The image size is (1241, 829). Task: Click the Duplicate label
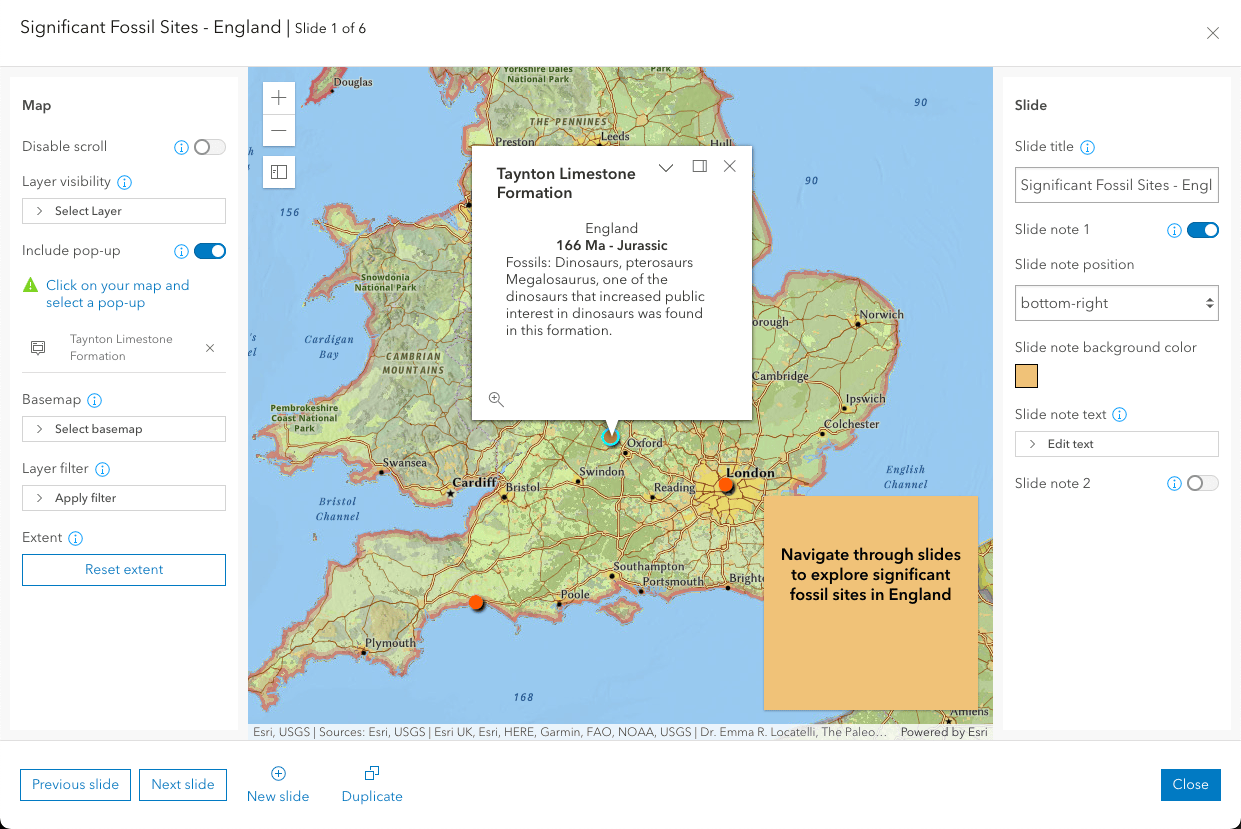pyautogui.click(x=372, y=797)
